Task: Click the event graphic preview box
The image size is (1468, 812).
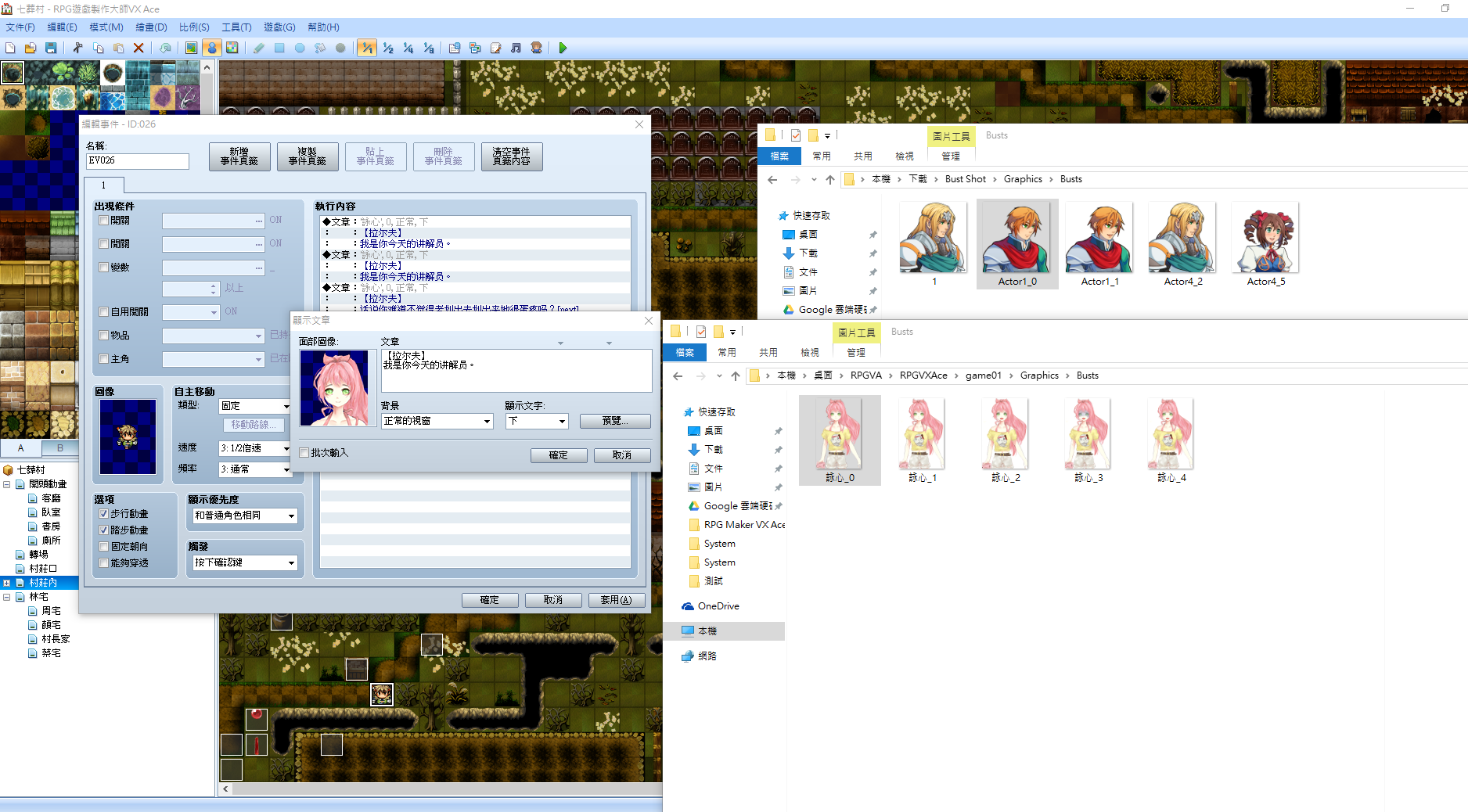Action: 128,437
